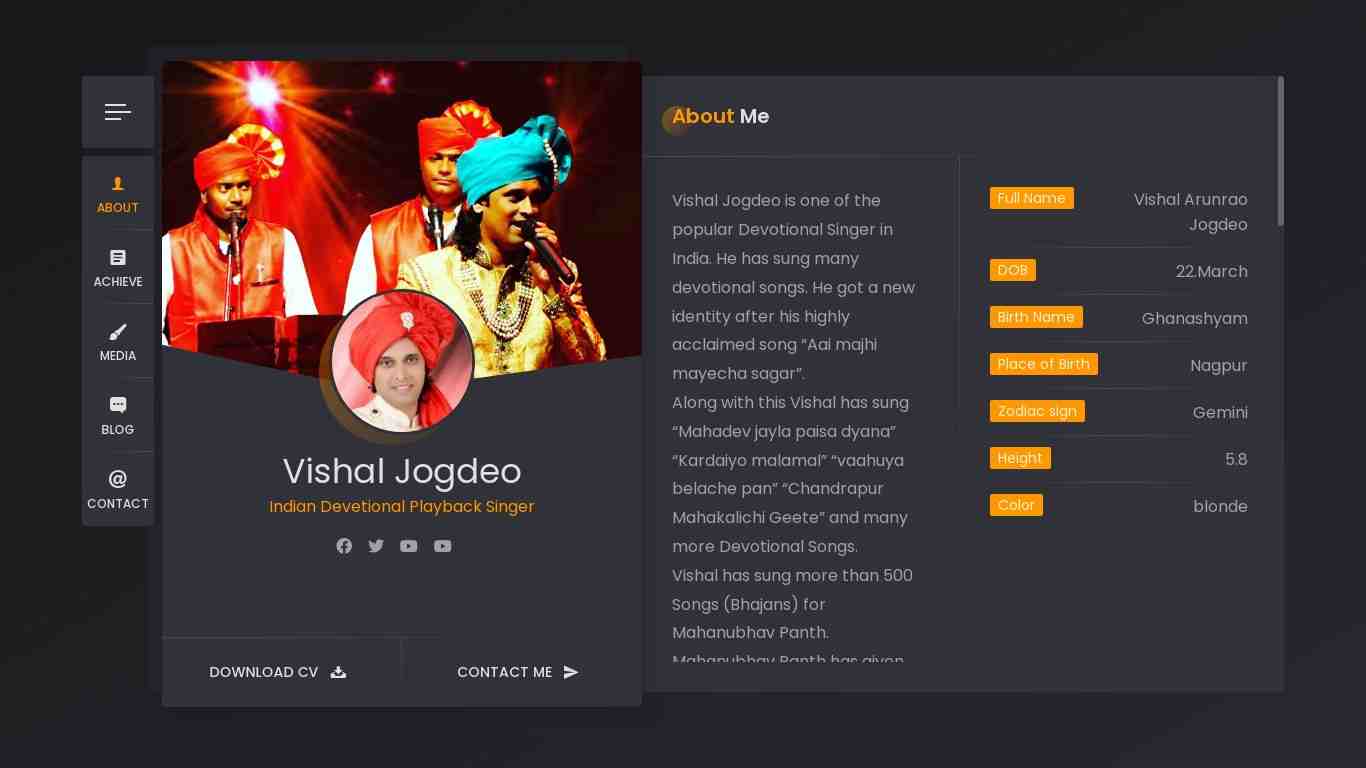Open the Blog section
The image size is (1366, 768).
(118, 416)
